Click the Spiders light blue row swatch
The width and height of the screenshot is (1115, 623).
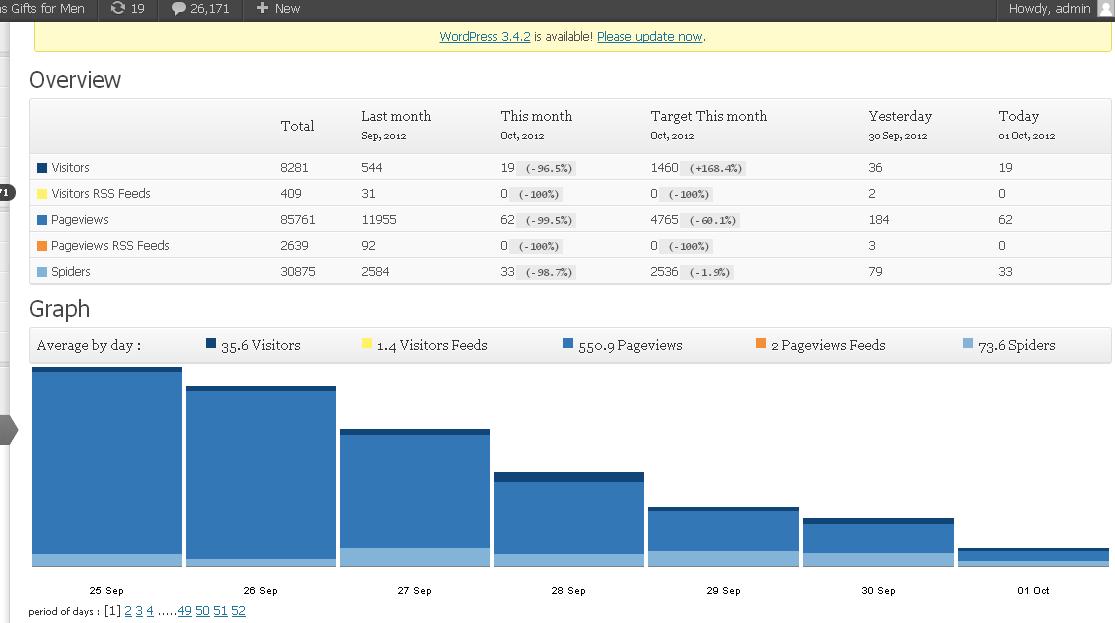click(x=42, y=272)
